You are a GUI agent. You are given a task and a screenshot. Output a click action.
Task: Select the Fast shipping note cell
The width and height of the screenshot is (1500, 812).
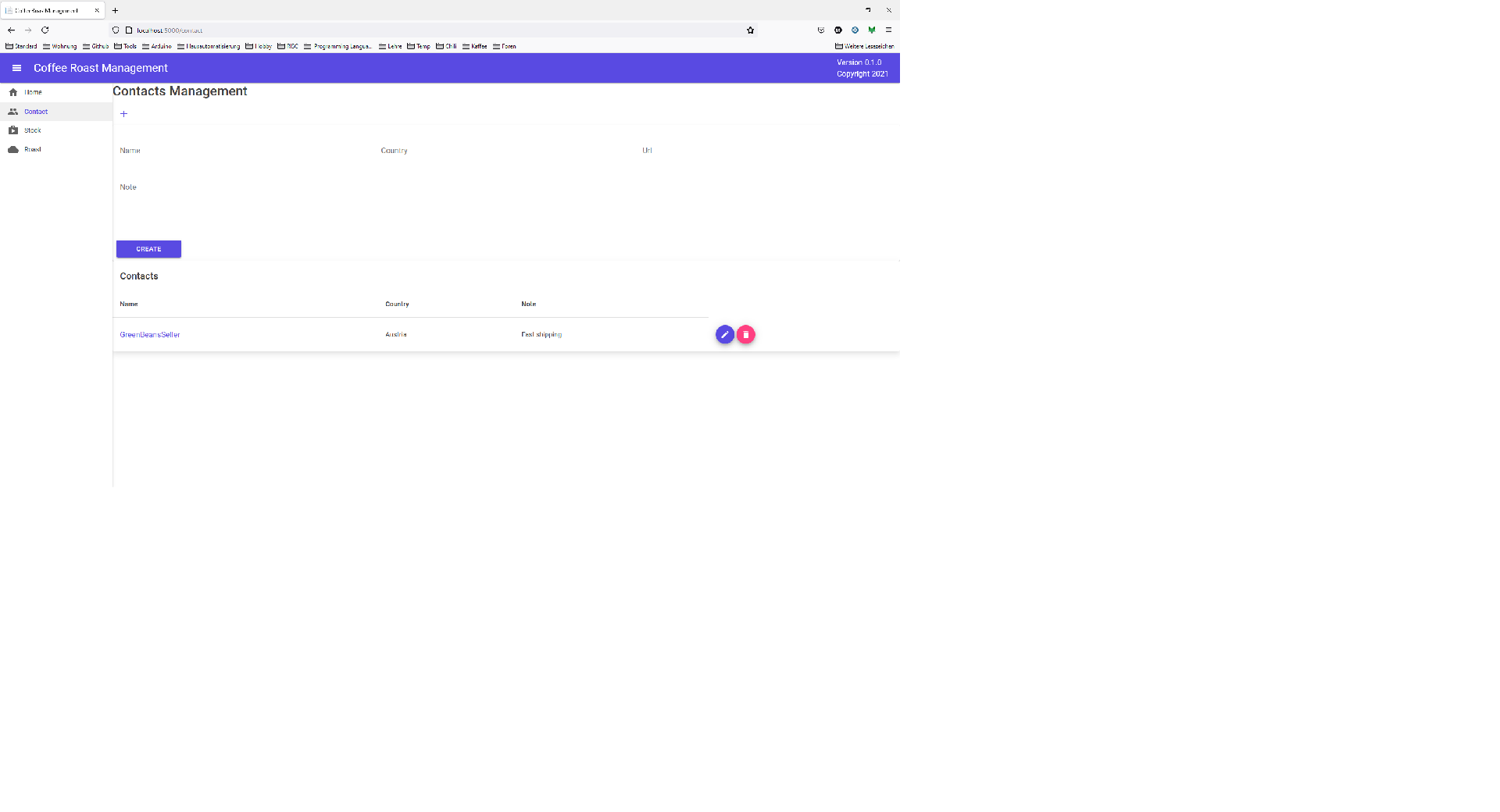pos(541,334)
